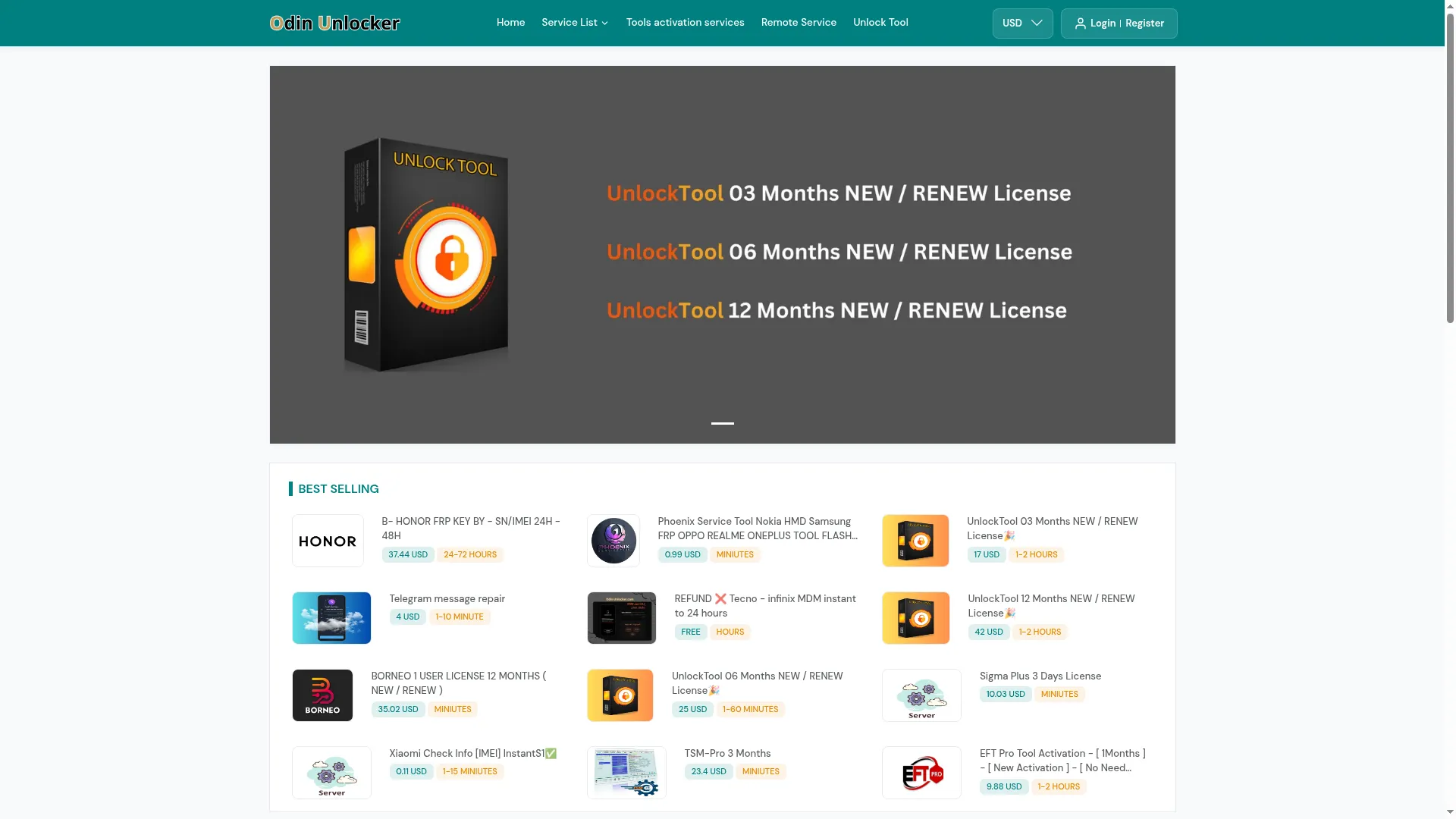Viewport: 1456px width, 819px height.
Task: Click the 9.88 USD price tag
Action: [x=1004, y=787]
